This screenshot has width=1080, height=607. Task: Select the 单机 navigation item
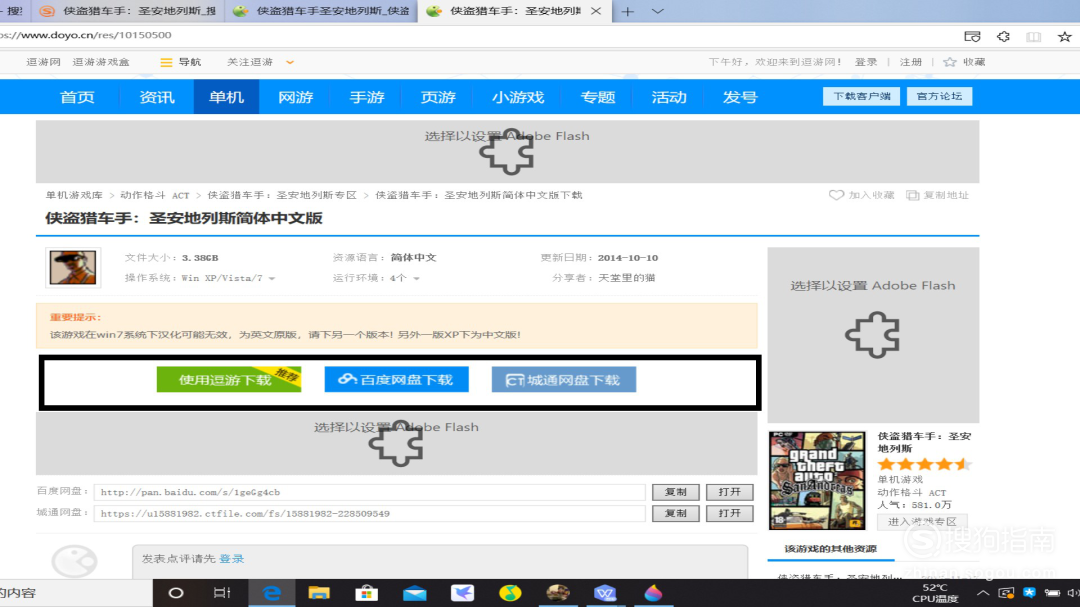point(226,97)
